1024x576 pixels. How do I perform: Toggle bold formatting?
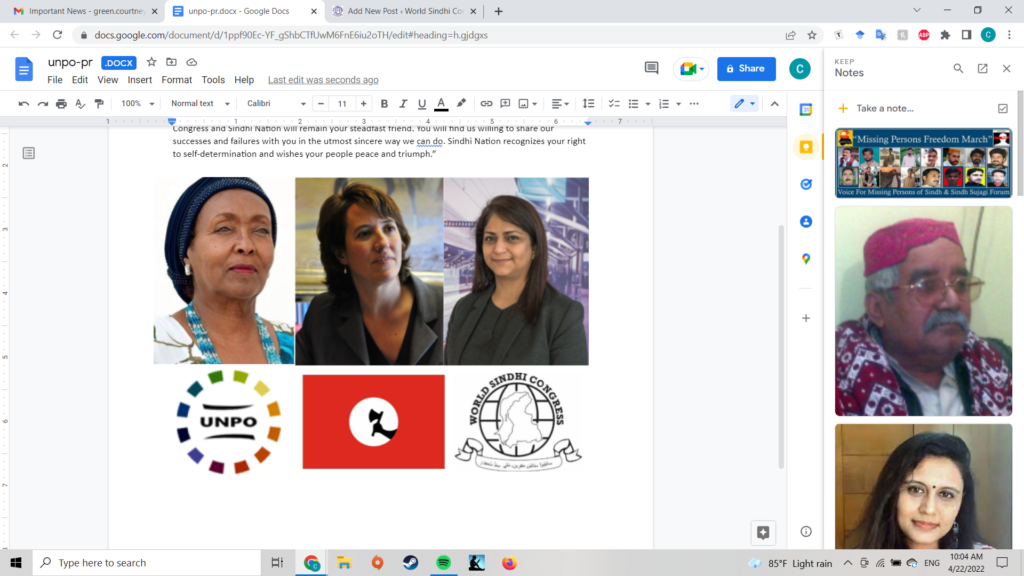tap(384, 104)
